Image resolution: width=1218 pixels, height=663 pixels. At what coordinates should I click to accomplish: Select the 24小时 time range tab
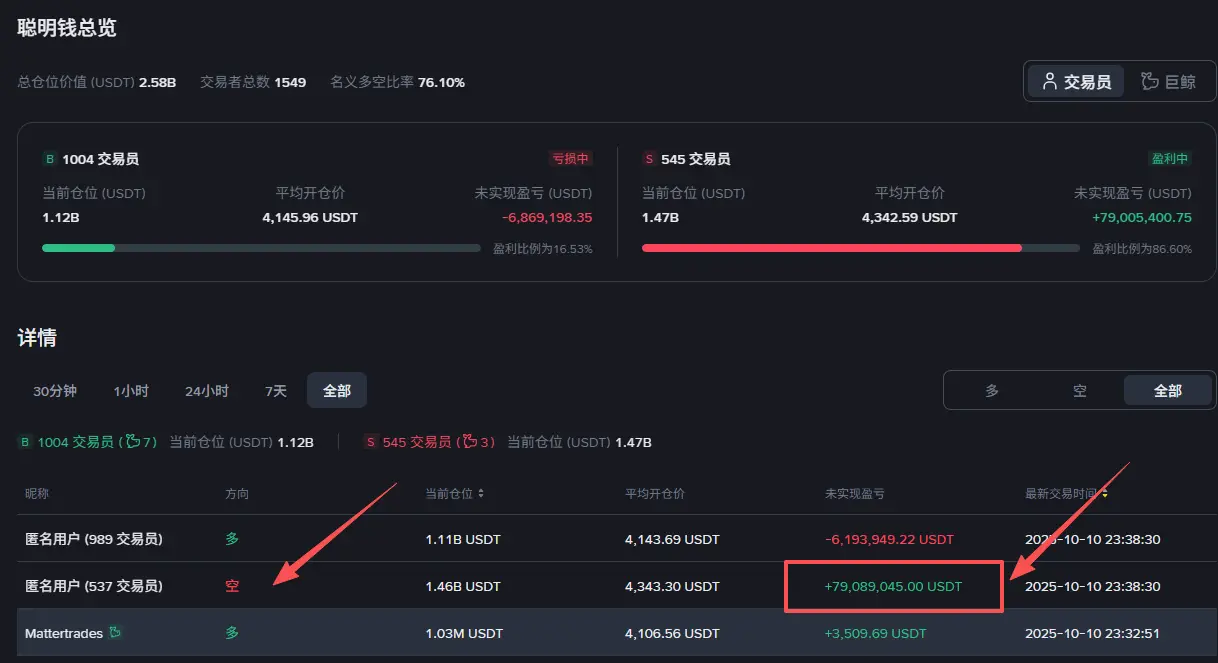click(207, 391)
